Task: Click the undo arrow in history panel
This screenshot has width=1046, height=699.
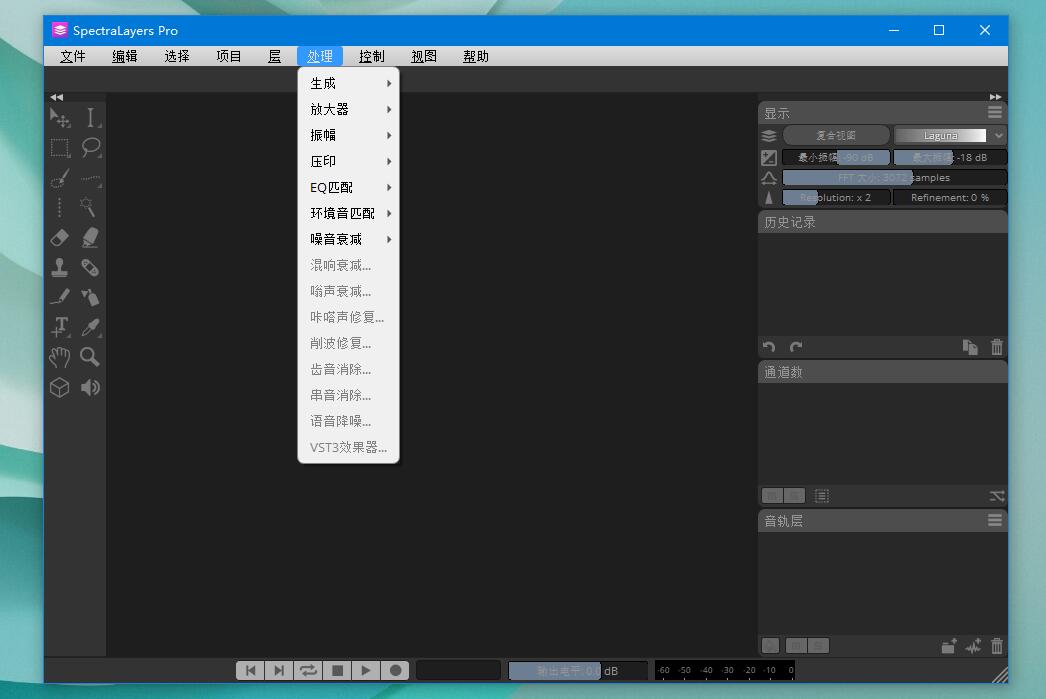Action: tap(769, 347)
